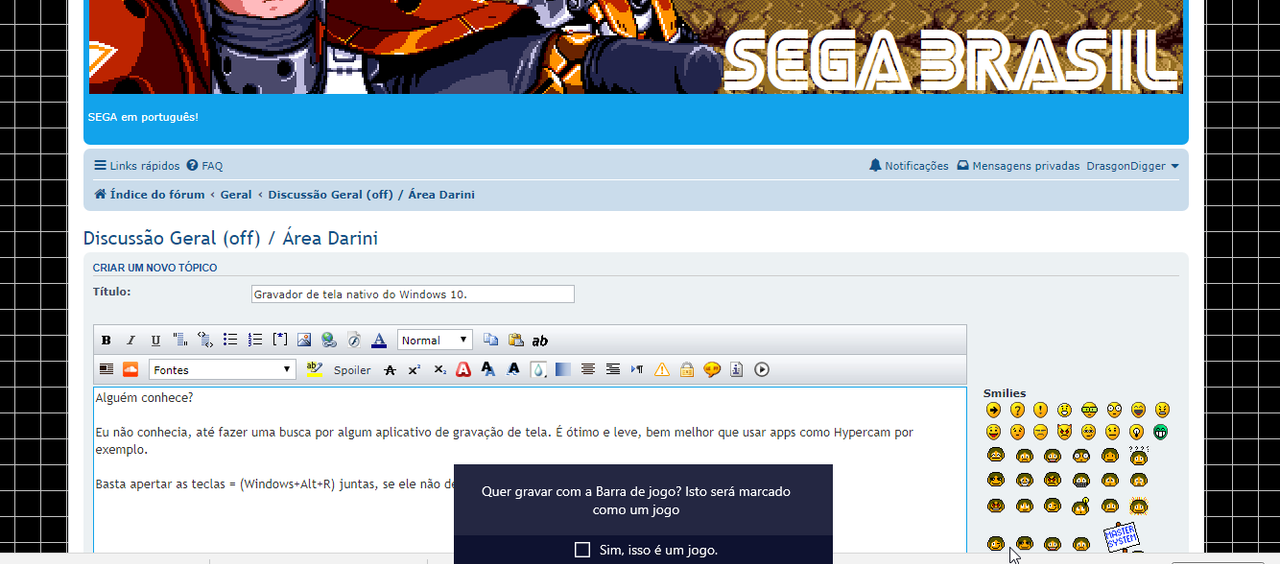The image size is (1280, 564).
Task: Insert the Master System sign smiley
Action: click(1122, 536)
